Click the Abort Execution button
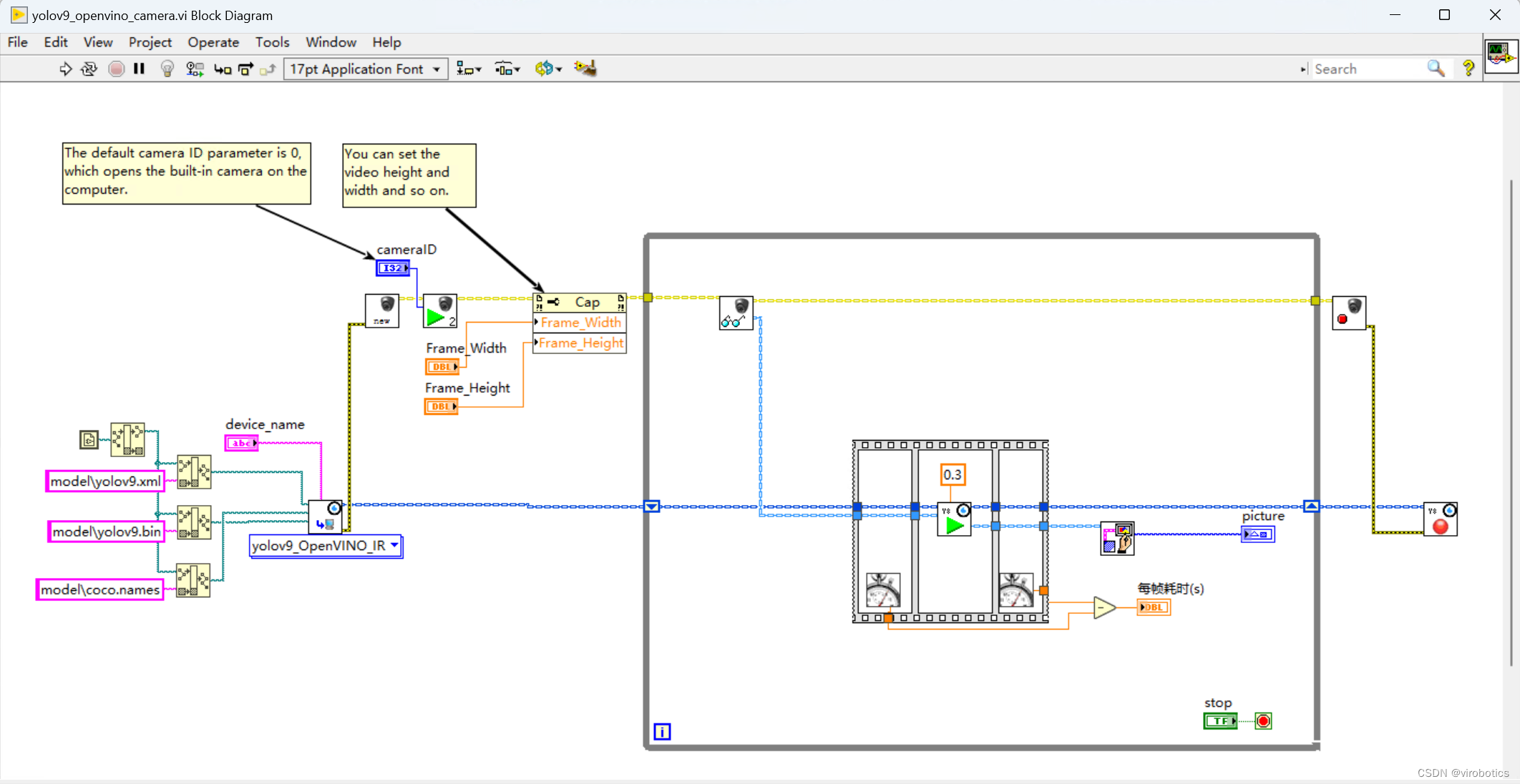This screenshot has width=1520, height=784. point(116,69)
